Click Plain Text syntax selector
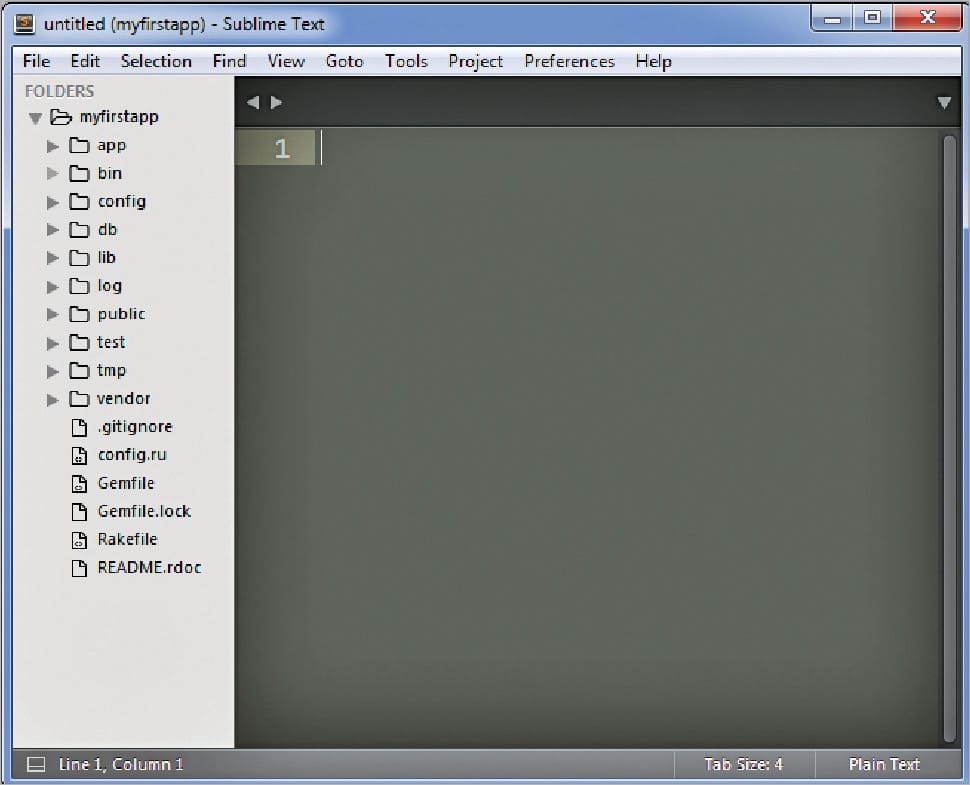Screen dimensions: 970x785 tap(884, 765)
